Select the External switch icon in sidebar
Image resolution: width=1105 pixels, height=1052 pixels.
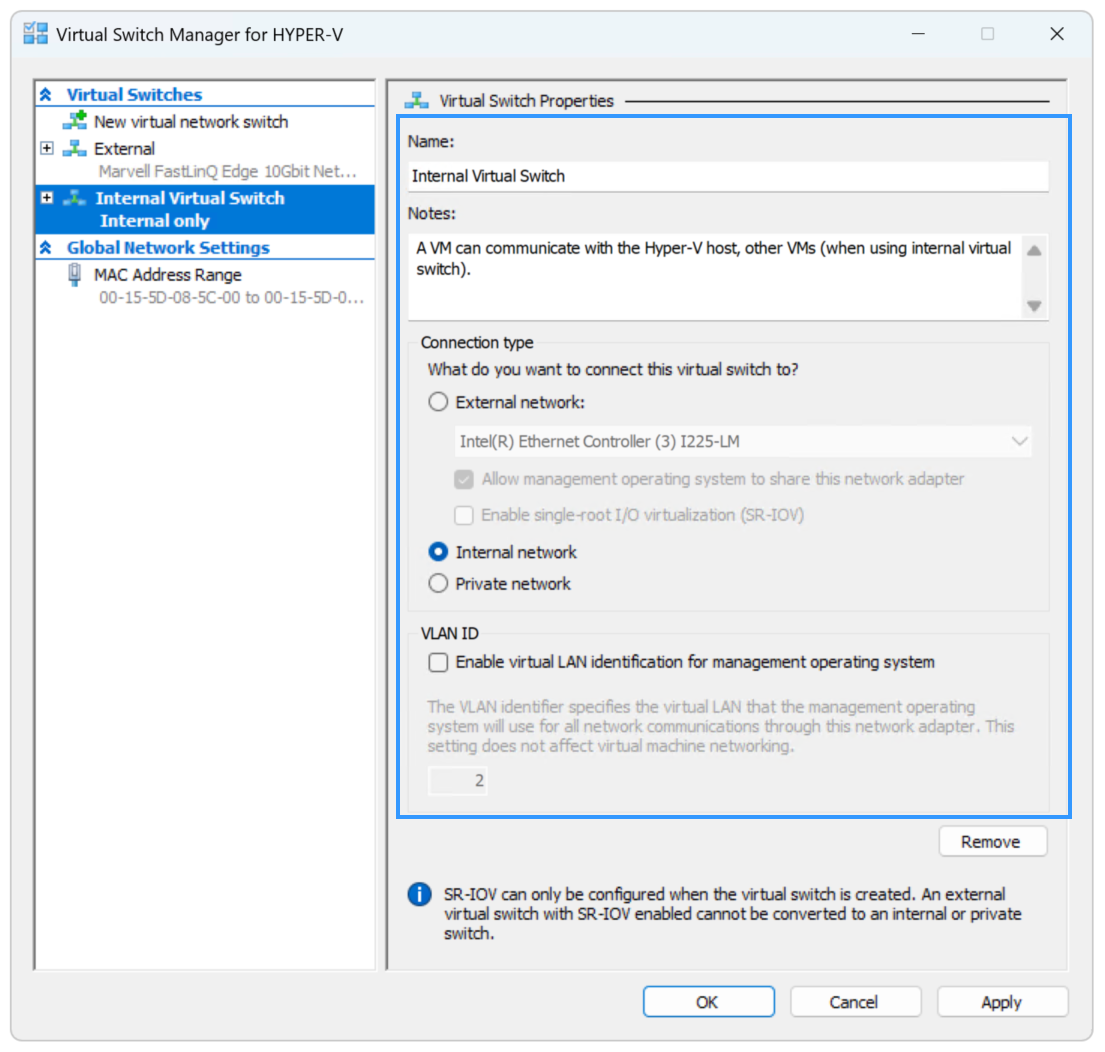pyautogui.click(x=75, y=148)
